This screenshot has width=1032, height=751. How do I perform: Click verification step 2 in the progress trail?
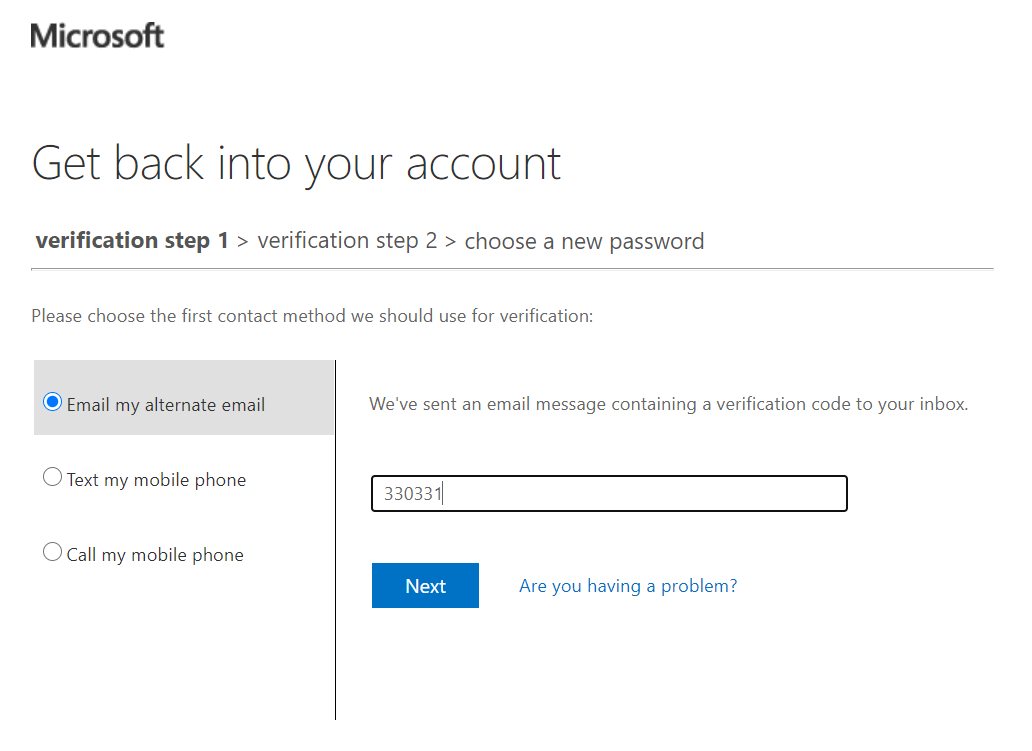(x=347, y=240)
